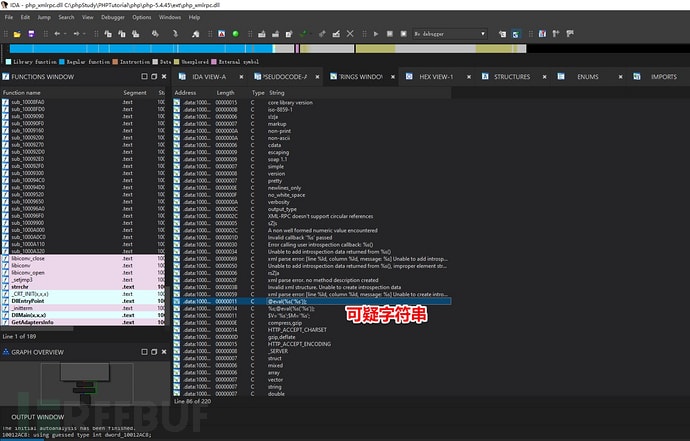Click the navigation band blue region
The height and width of the screenshot is (441, 690).
click(x=141, y=48)
